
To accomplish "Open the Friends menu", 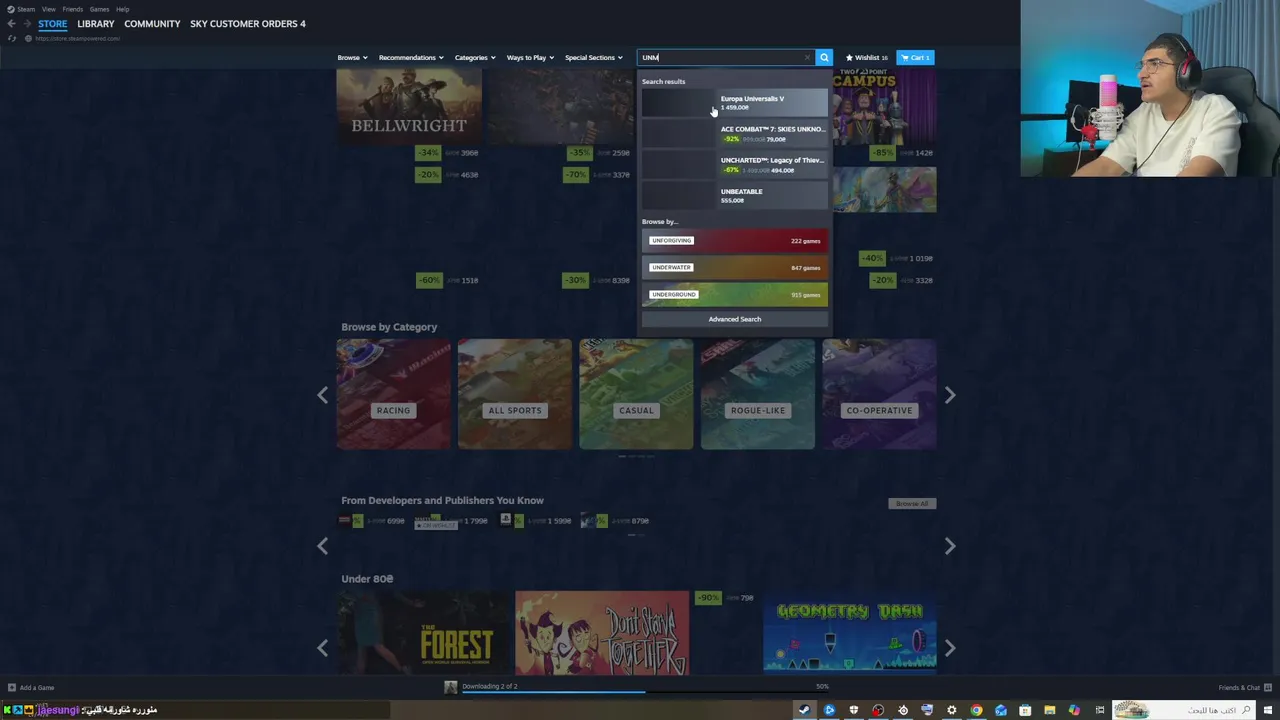I will click(73, 9).
